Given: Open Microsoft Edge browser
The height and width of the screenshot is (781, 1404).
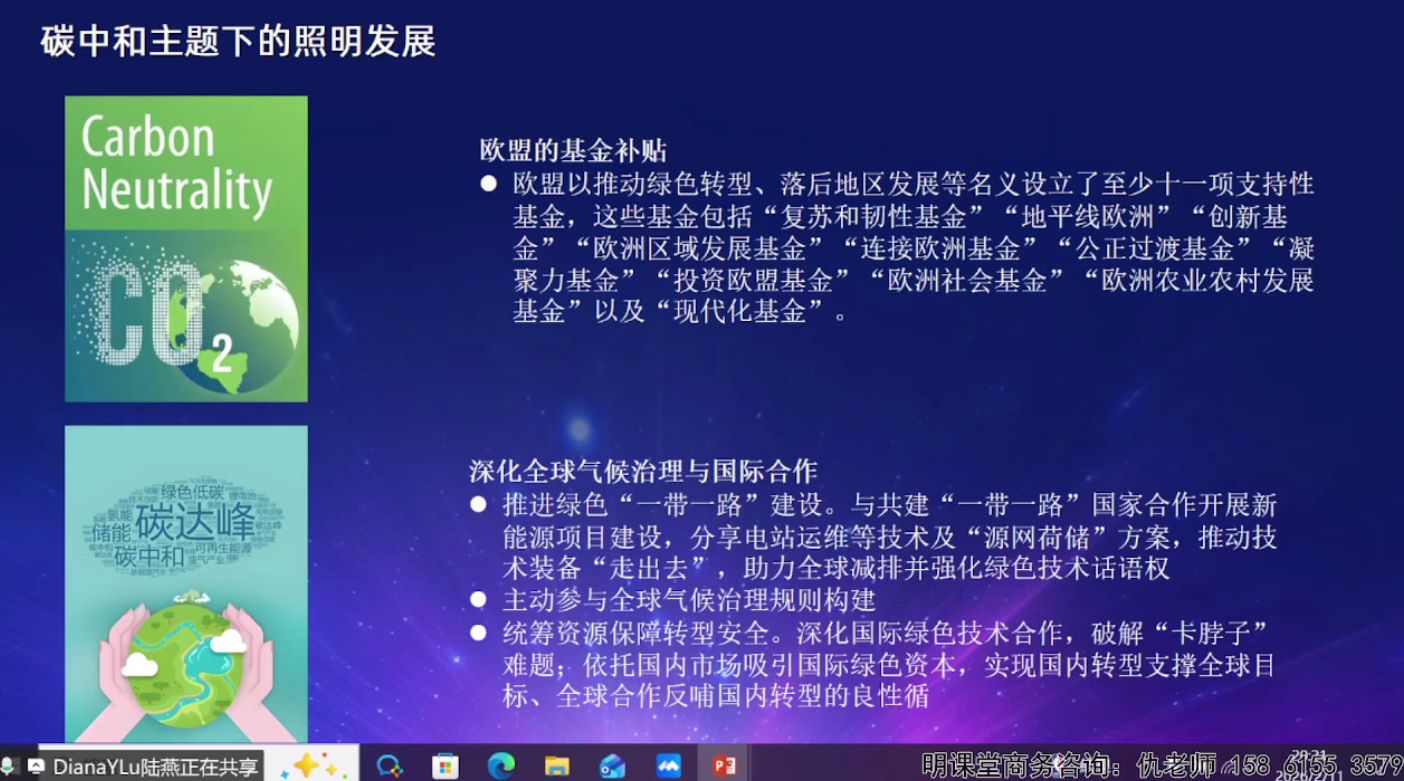Looking at the screenshot, I should click(503, 765).
